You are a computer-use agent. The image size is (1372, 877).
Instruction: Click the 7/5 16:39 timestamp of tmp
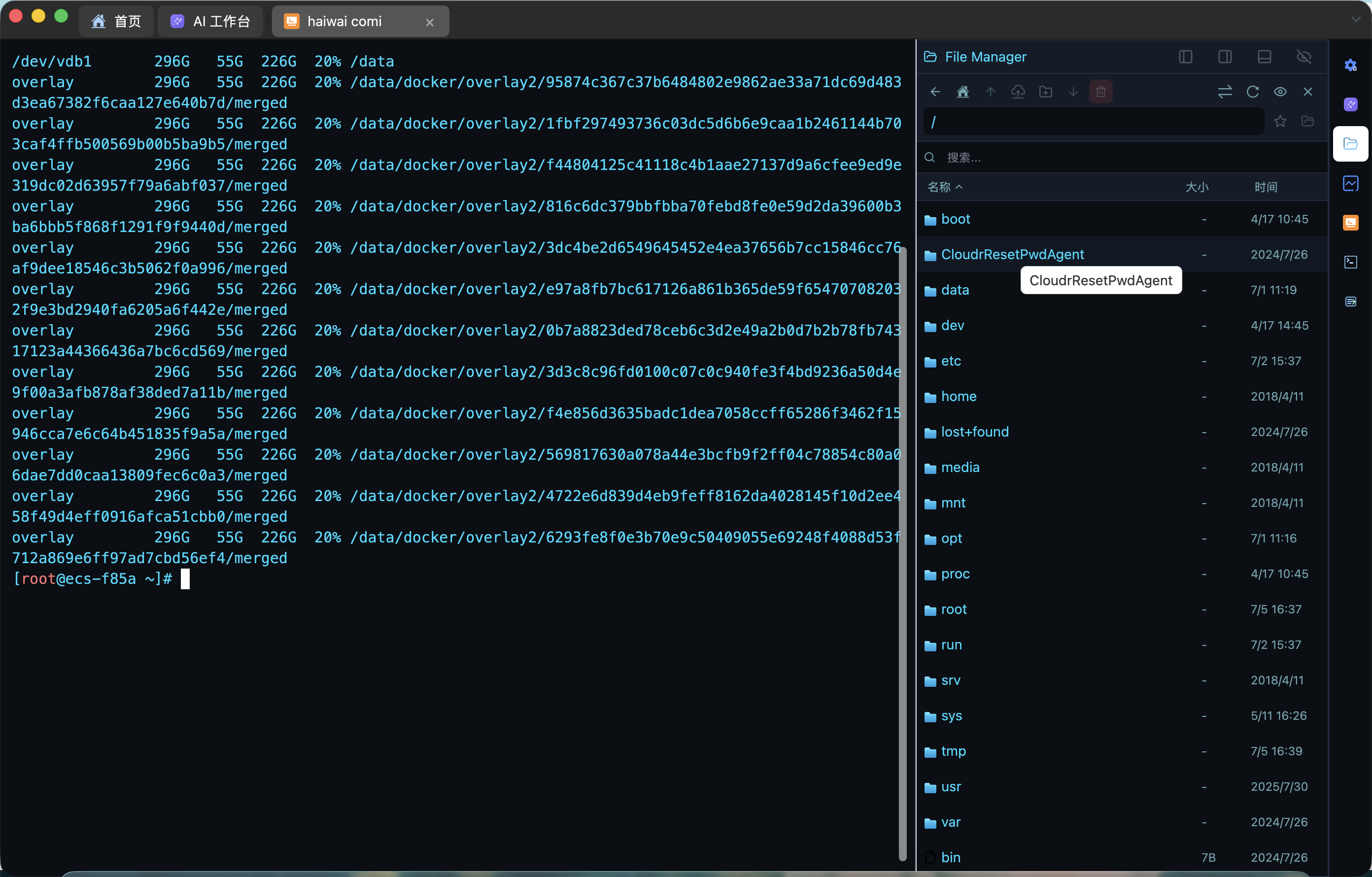coord(1276,751)
